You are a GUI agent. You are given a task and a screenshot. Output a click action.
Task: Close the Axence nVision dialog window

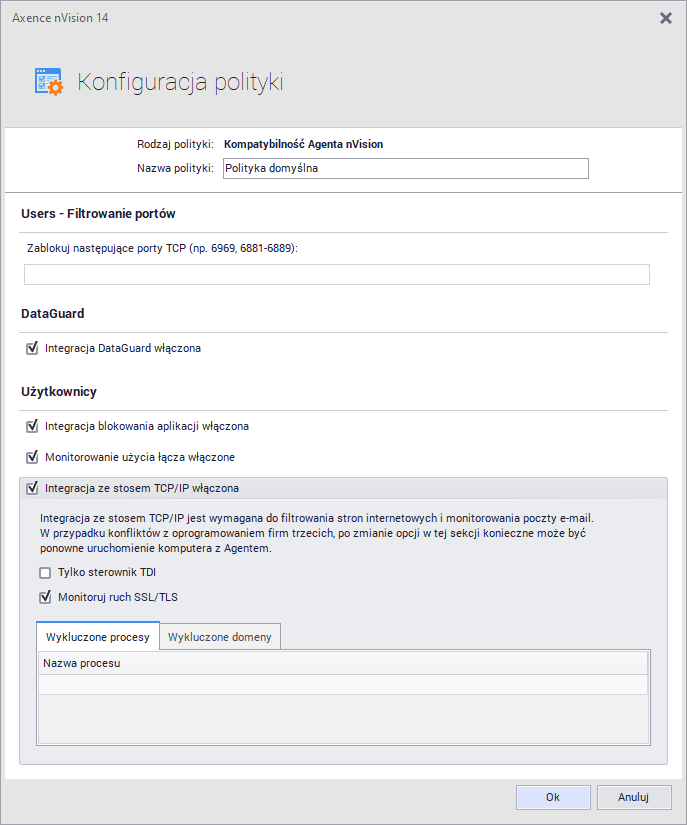click(666, 18)
